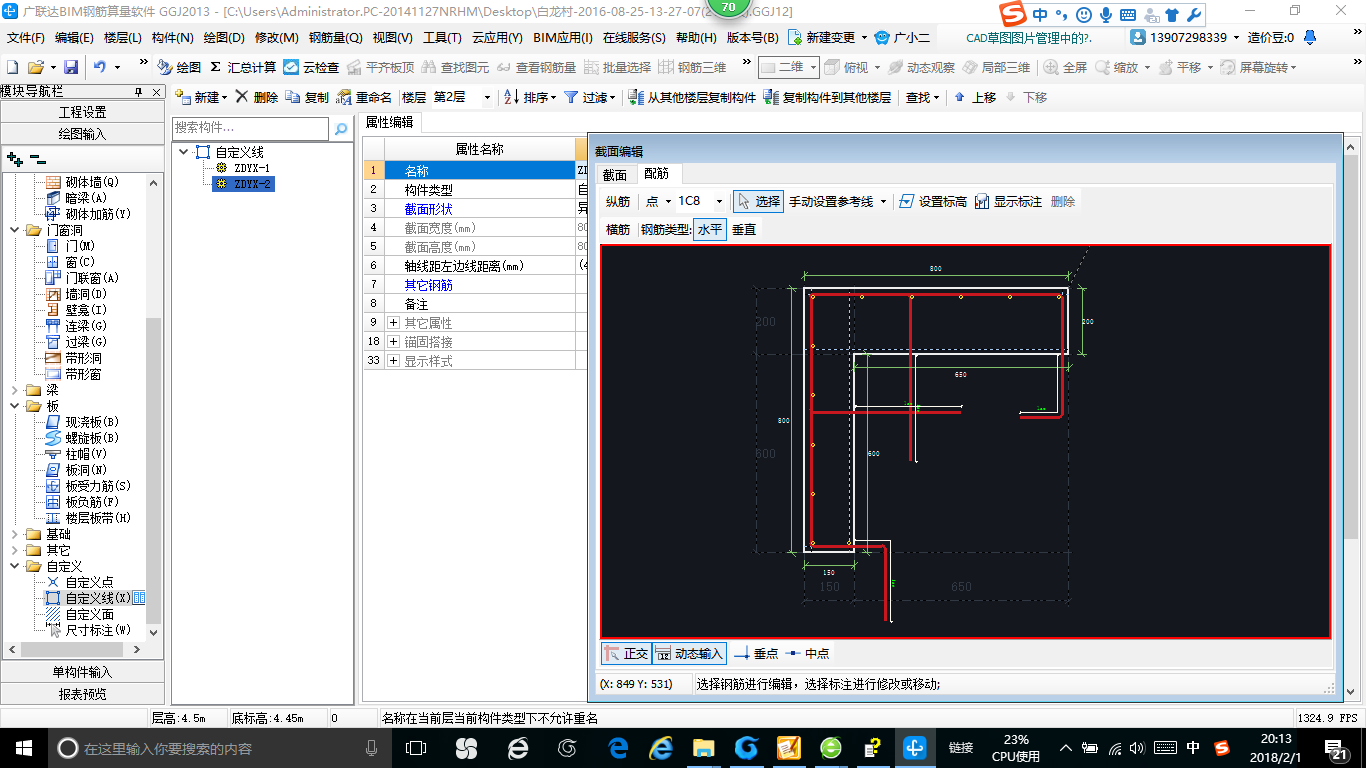Click in the 搜索构件 search field

point(250,128)
